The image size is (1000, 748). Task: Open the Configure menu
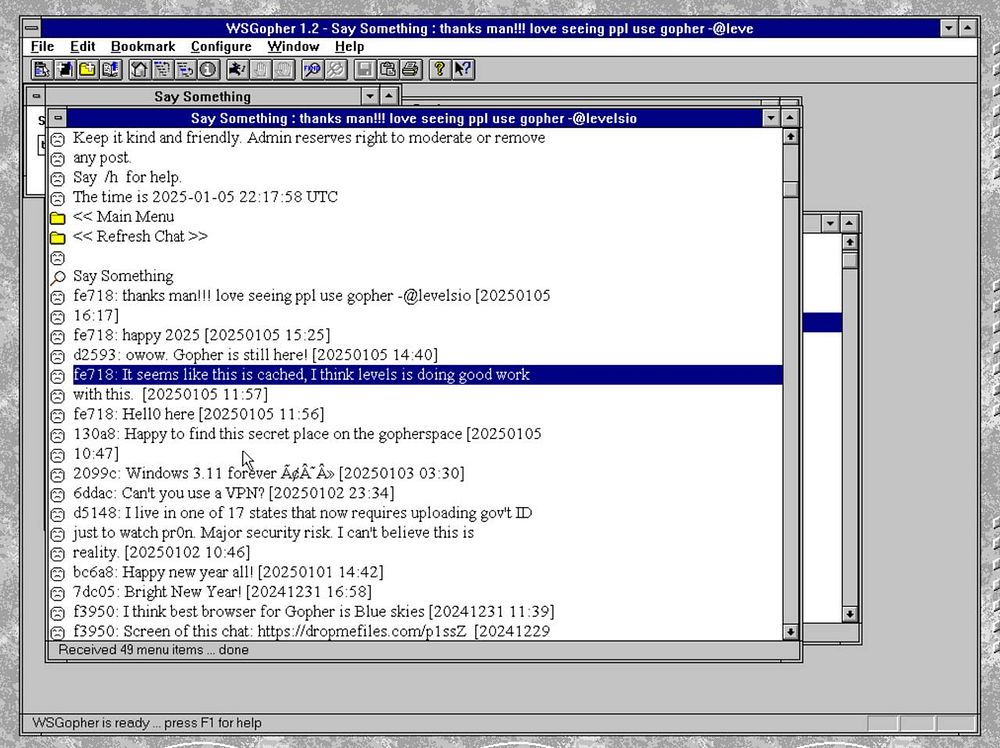[221, 47]
